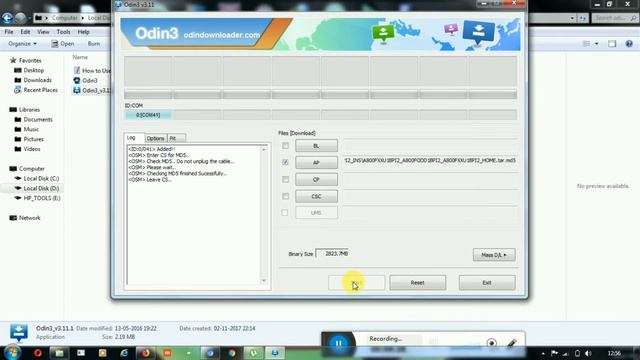The image size is (640, 360).
Task: Open the File menu in Explorer
Action: [9, 32]
